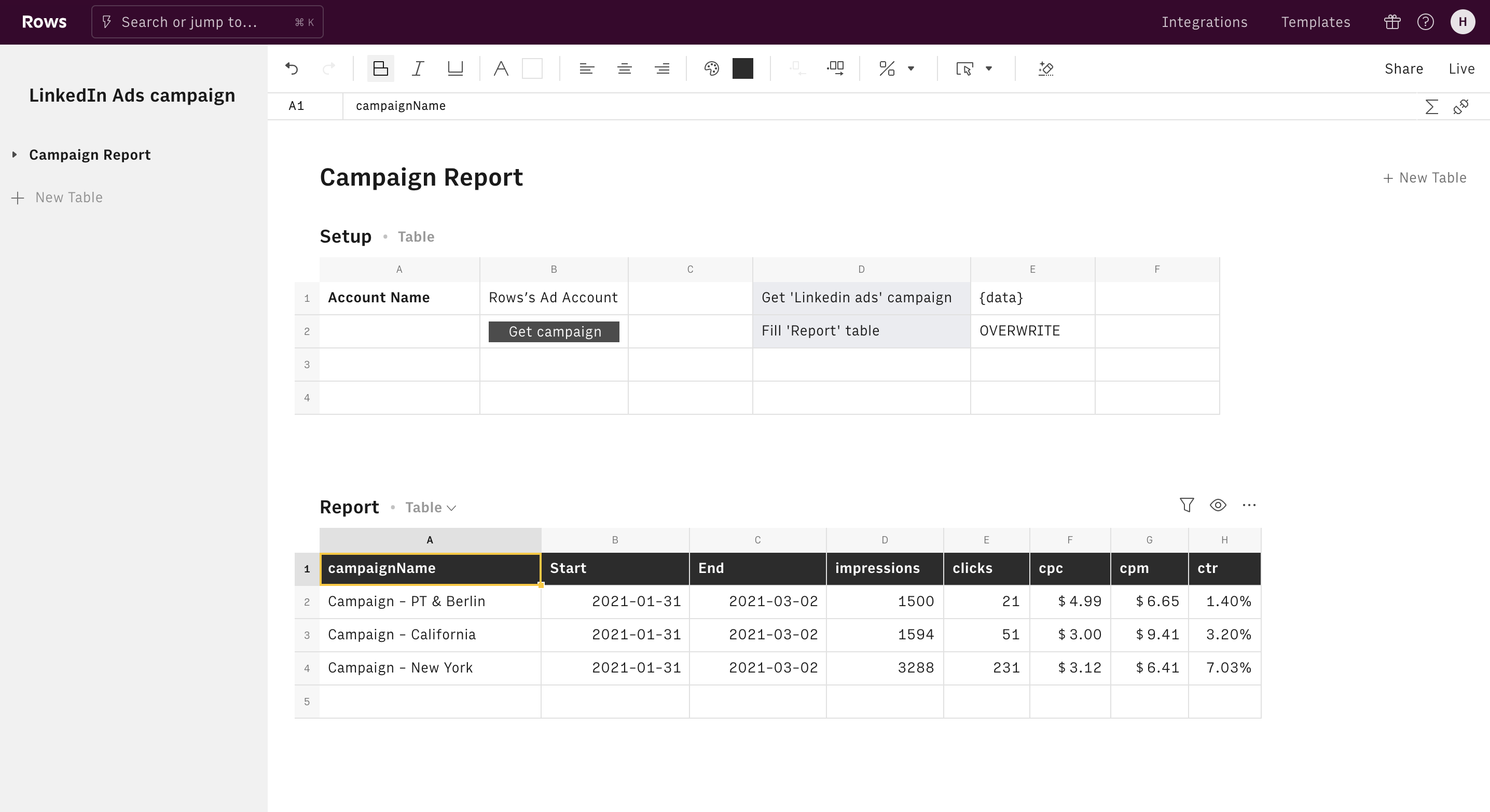Expand the action element dropdown arrow
1490x812 pixels.
pyautogui.click(x=989, y=69)
